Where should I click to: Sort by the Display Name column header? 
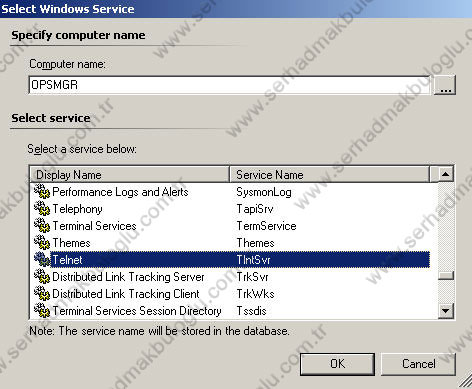[130, 175]
